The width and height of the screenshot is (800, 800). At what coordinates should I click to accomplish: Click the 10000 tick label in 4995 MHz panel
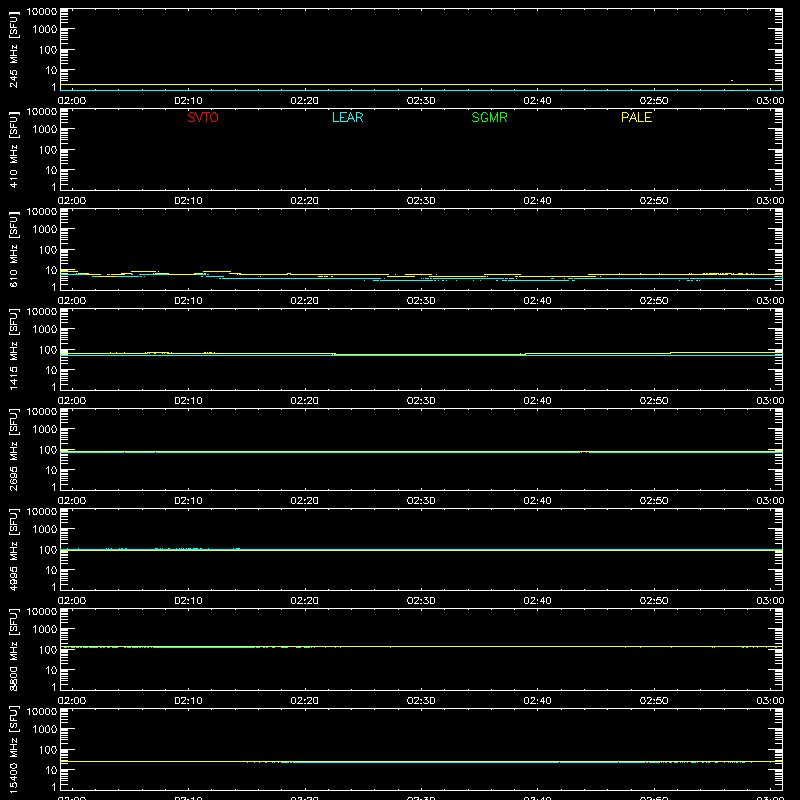point(42,512)
